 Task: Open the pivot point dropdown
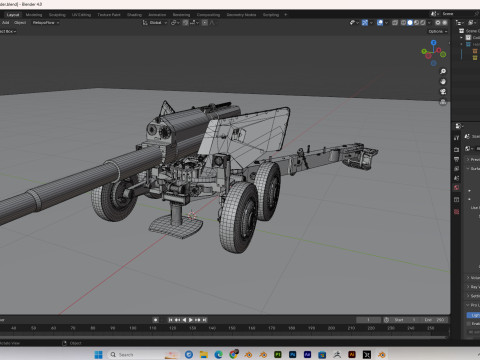(175, 23)
